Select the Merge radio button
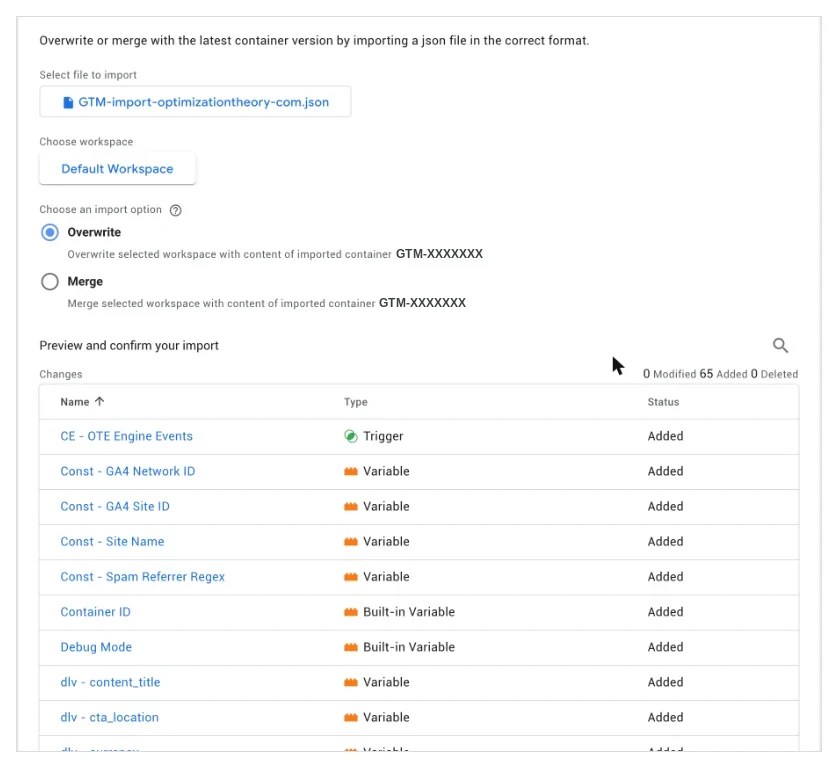This screenshot has height=768, width=838. pos(50,282)
